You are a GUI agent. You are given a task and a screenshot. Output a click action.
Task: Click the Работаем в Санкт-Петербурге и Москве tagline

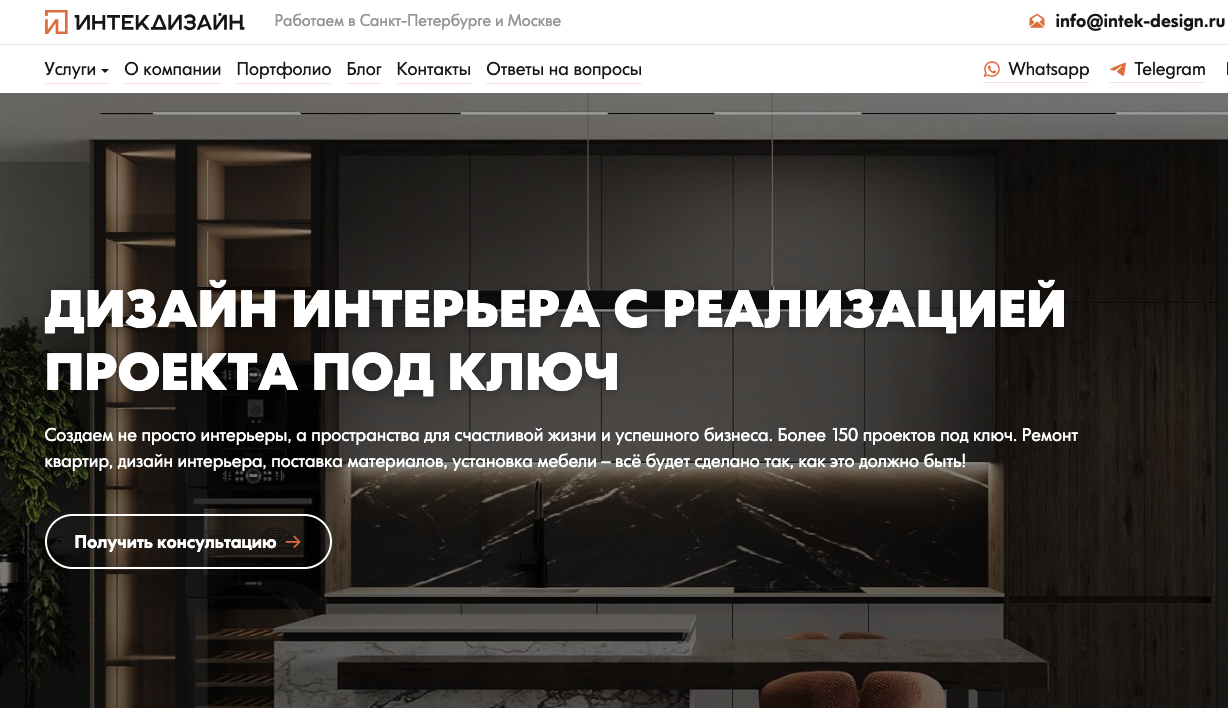point(417,21)
